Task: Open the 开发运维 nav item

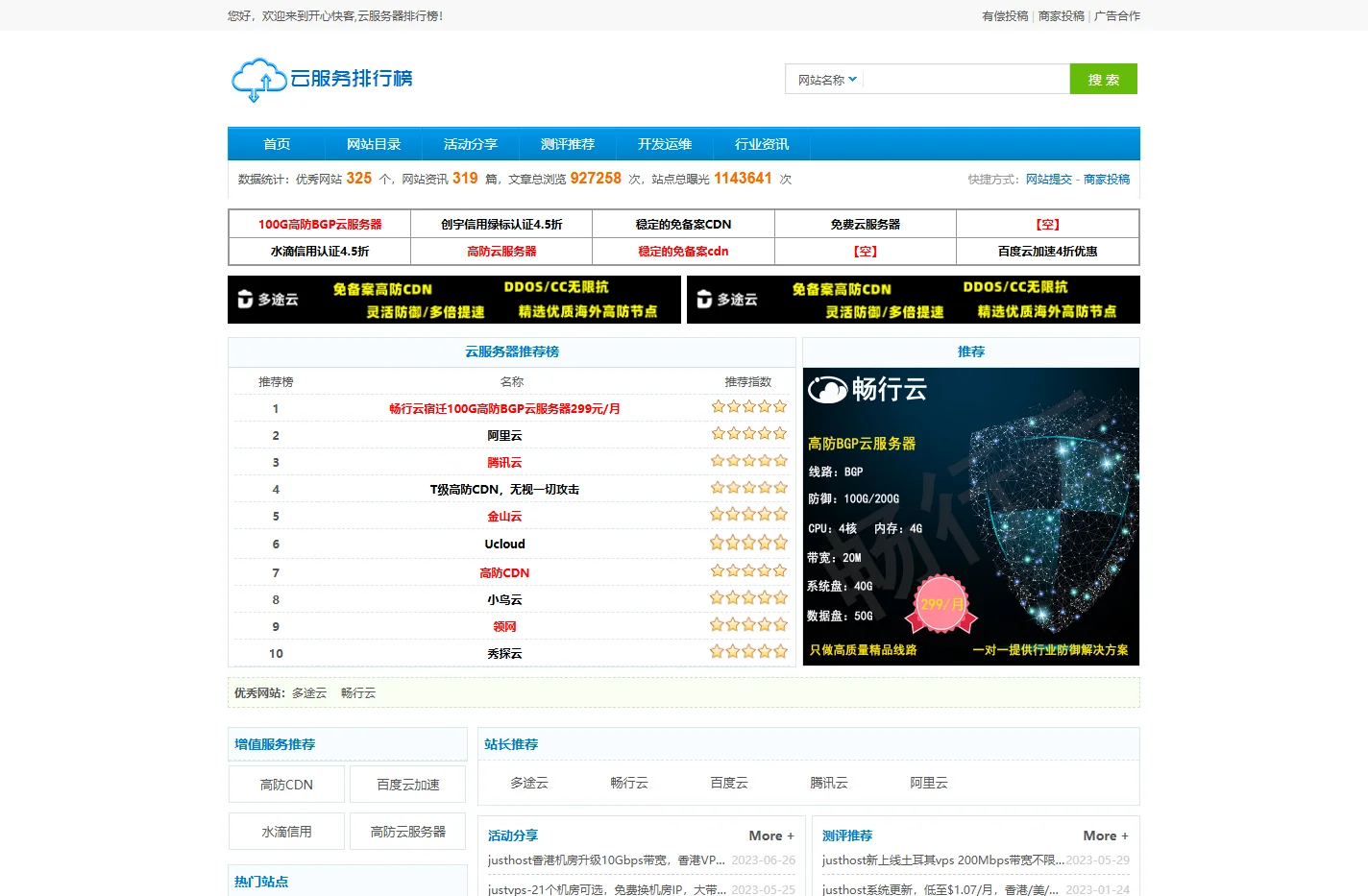Action: (x=665, y=144)
